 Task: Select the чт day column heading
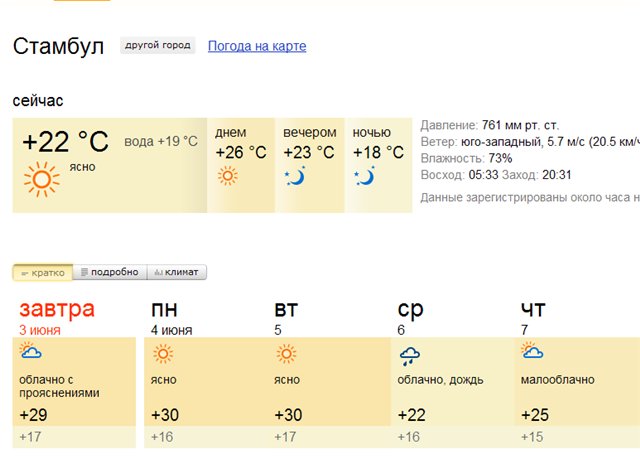tap(533, 309)
